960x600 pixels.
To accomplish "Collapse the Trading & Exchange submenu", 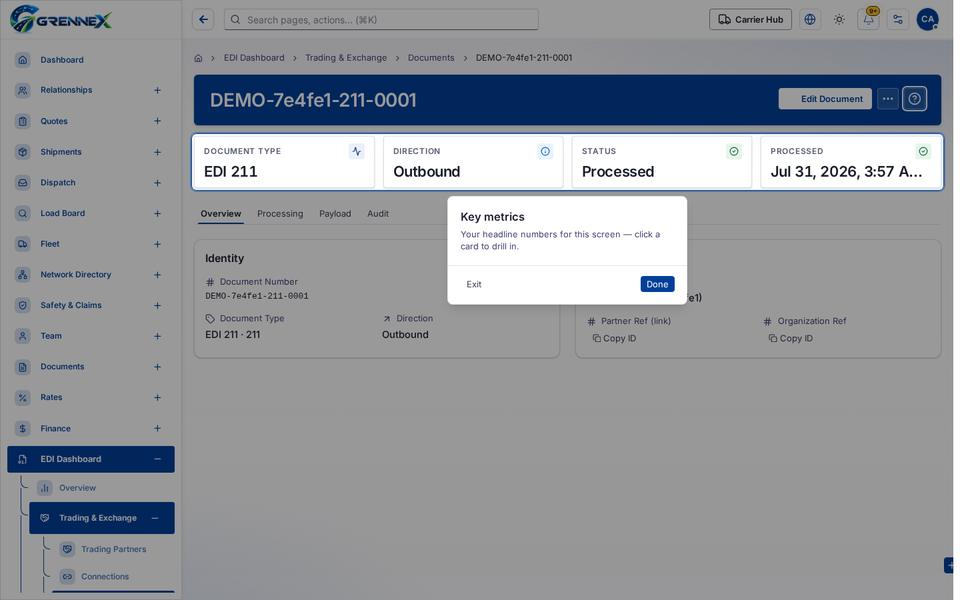I will (155, 518).
